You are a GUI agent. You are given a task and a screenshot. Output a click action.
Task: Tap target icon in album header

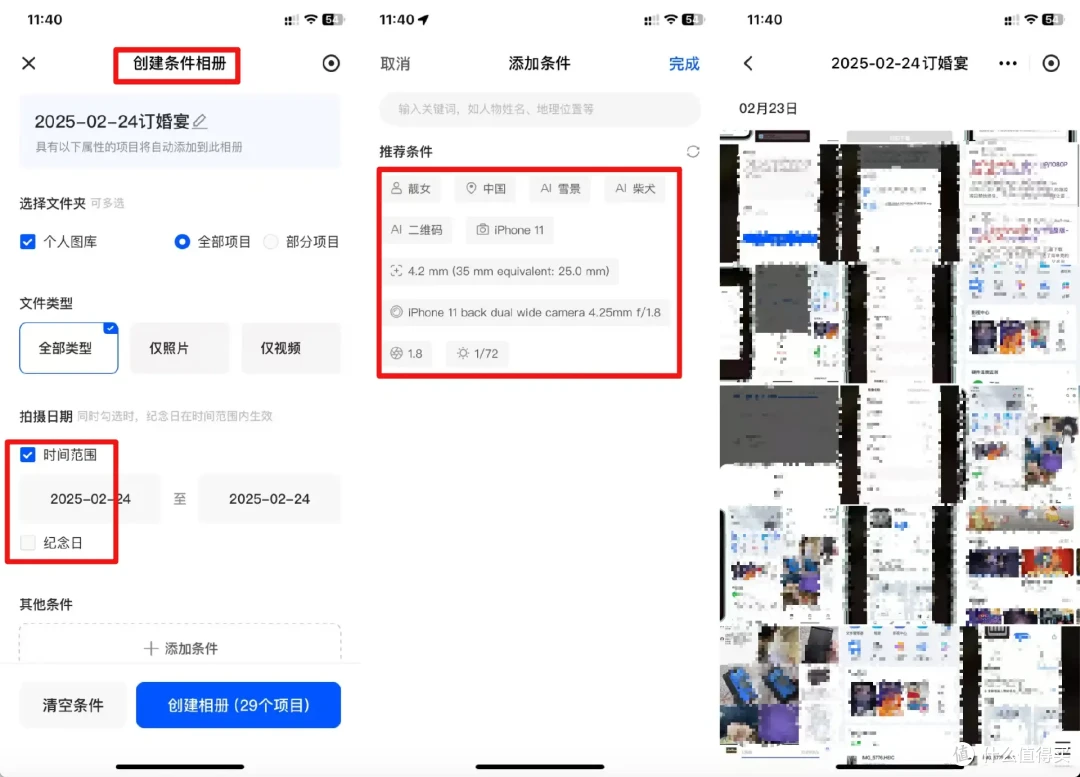pyautogui.click(x=1051, y=63)
